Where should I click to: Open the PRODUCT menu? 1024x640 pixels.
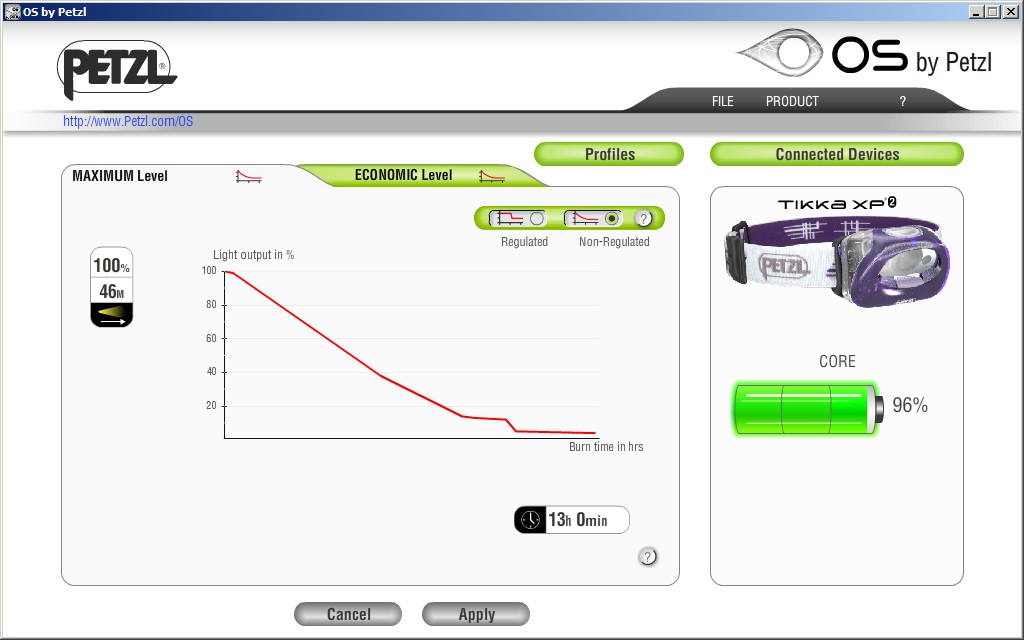tap(792, 101)
